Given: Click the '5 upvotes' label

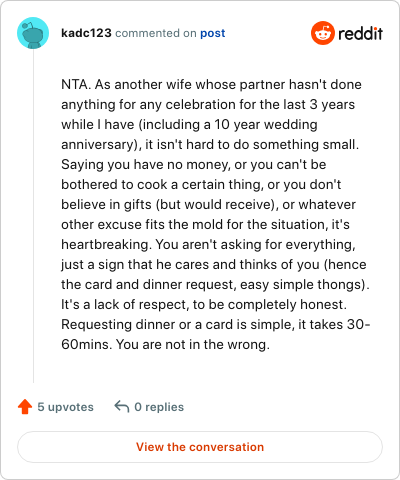Looking at the screenshot, I should (65, 407).
